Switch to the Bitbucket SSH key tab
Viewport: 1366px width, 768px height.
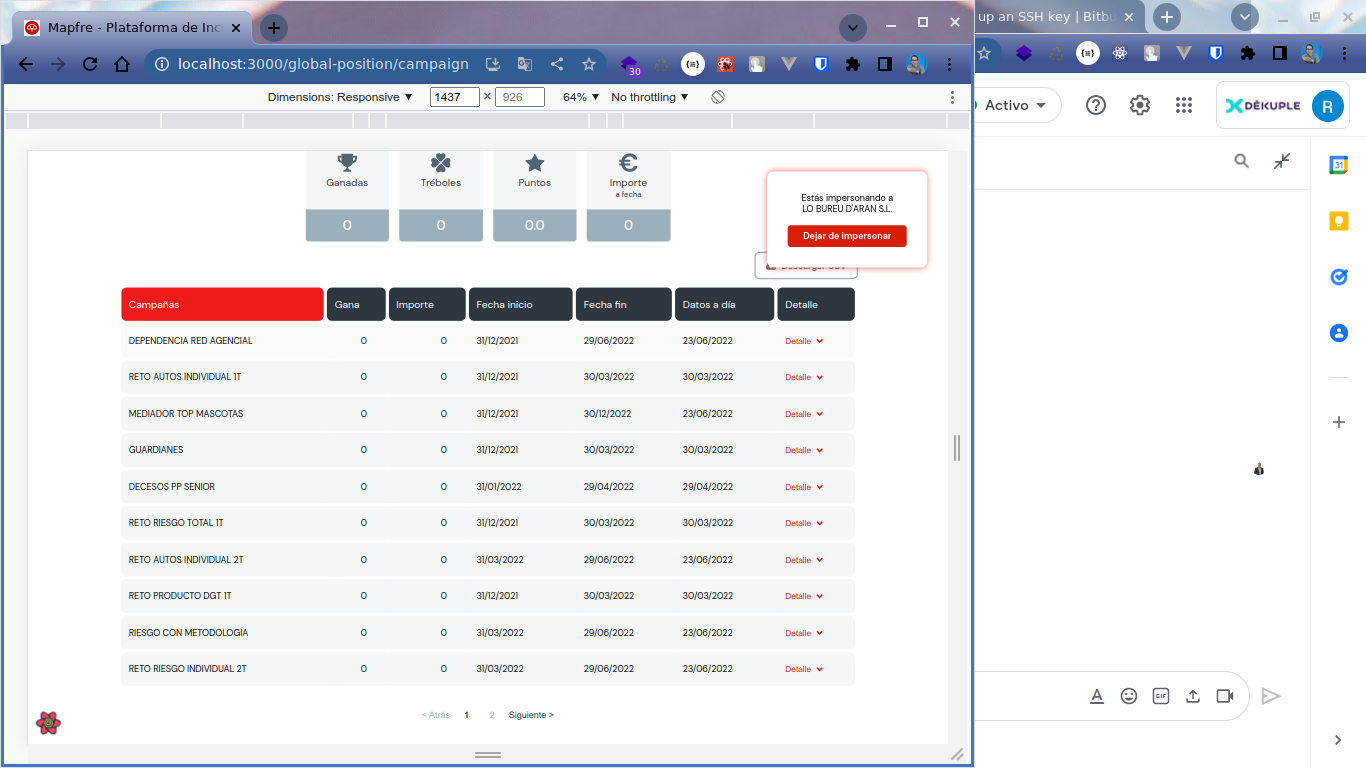[x=1045, y=16]
